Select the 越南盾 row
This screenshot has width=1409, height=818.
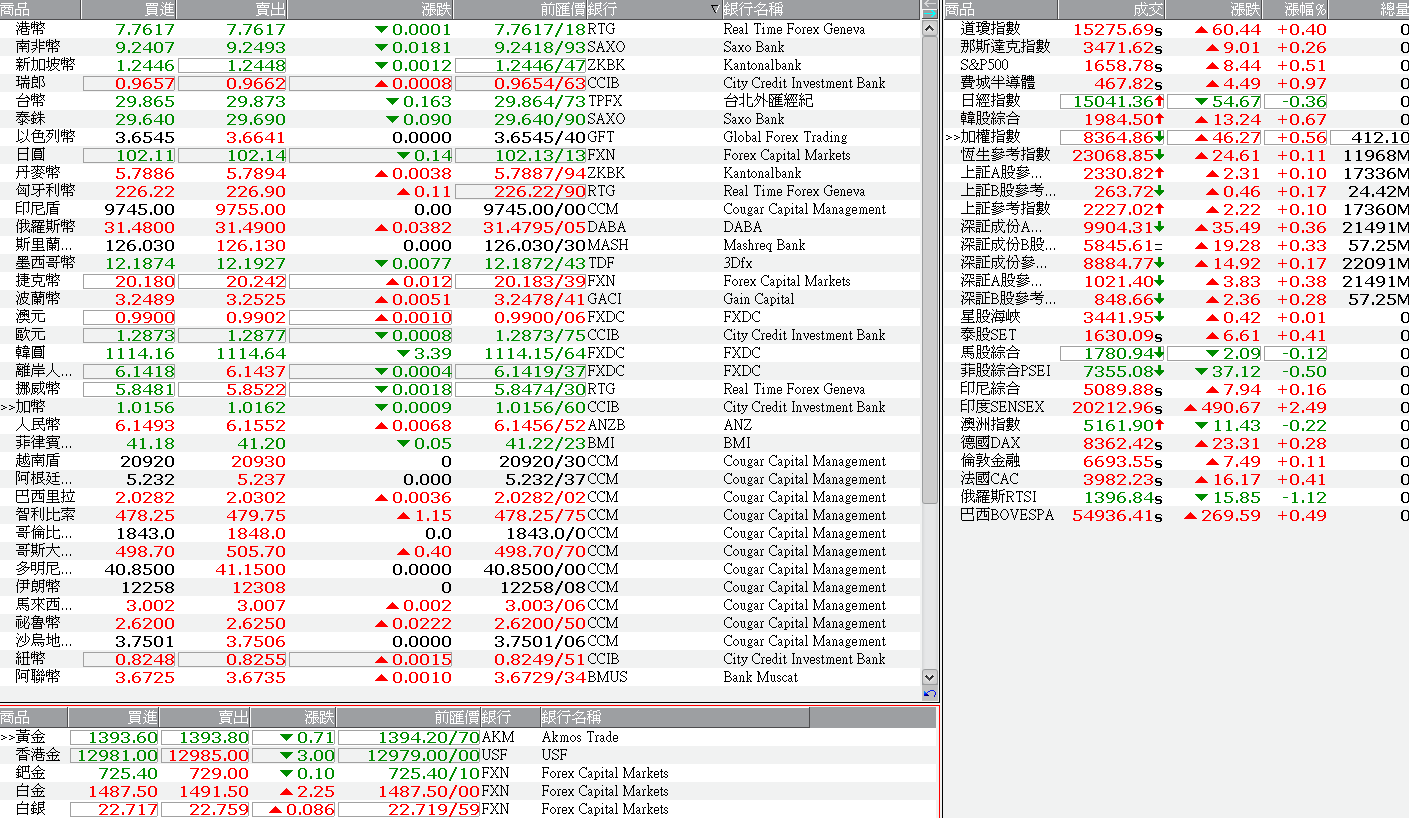[460, 461]
